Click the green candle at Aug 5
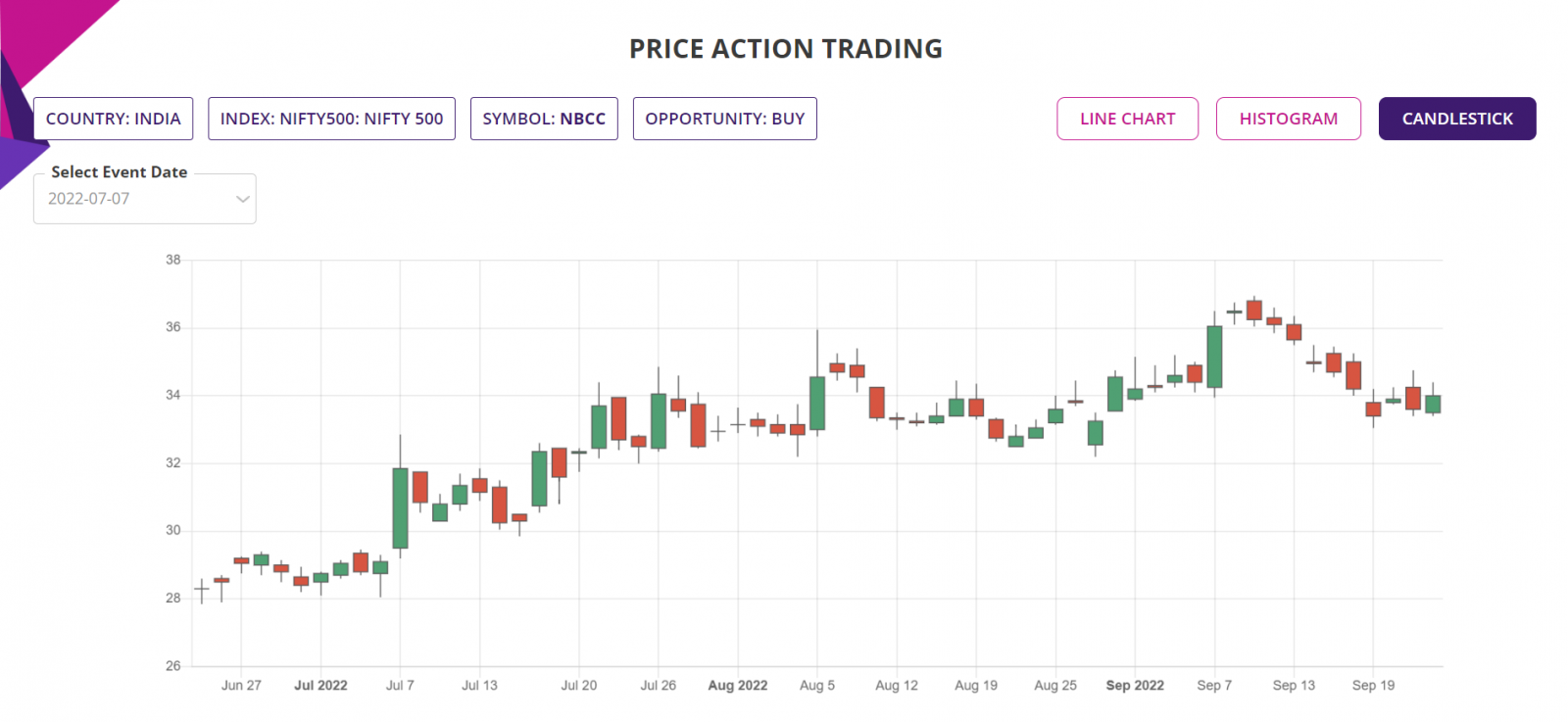1568x722 pixels. (x=817, y=403)
